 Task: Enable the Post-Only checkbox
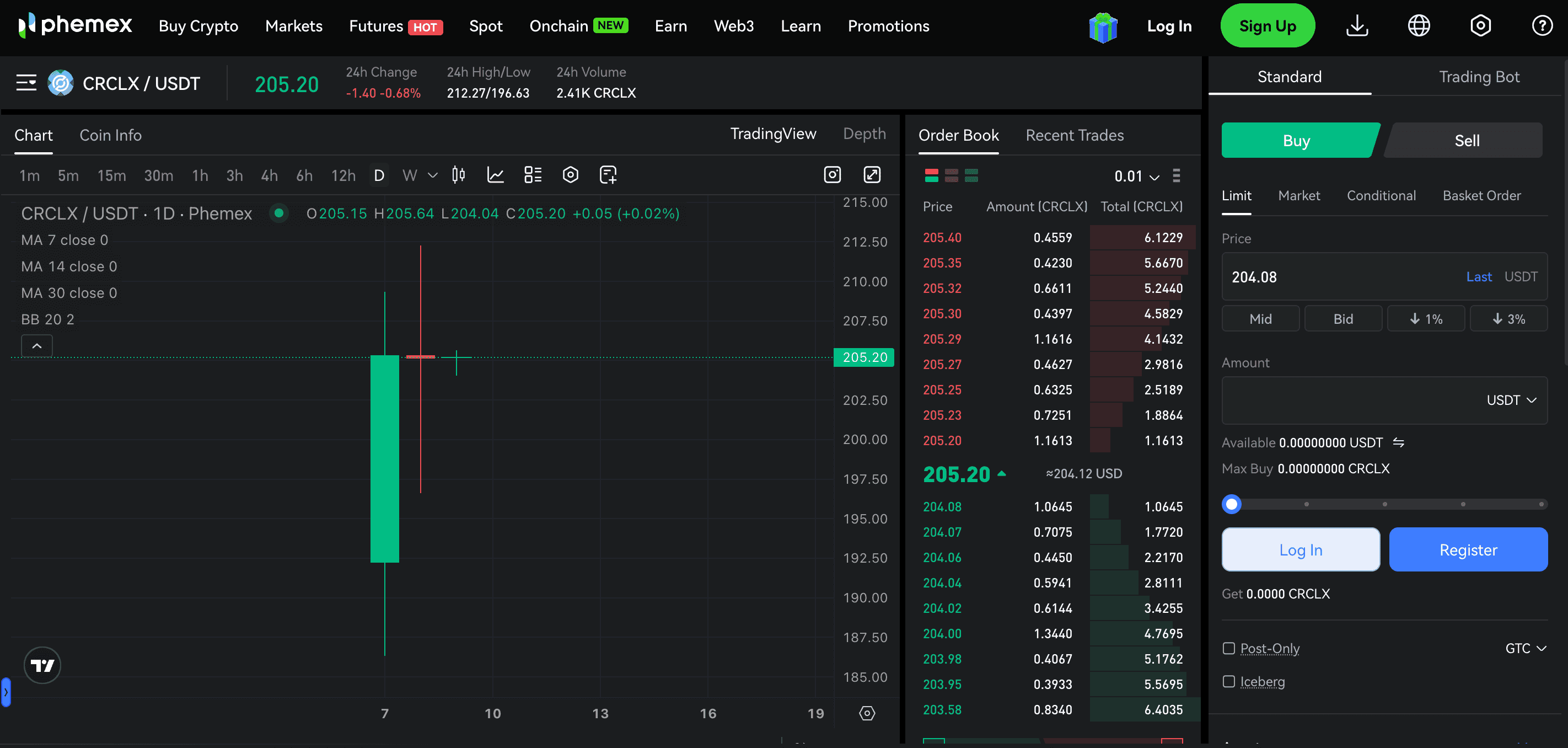[x=1228, y=649]
